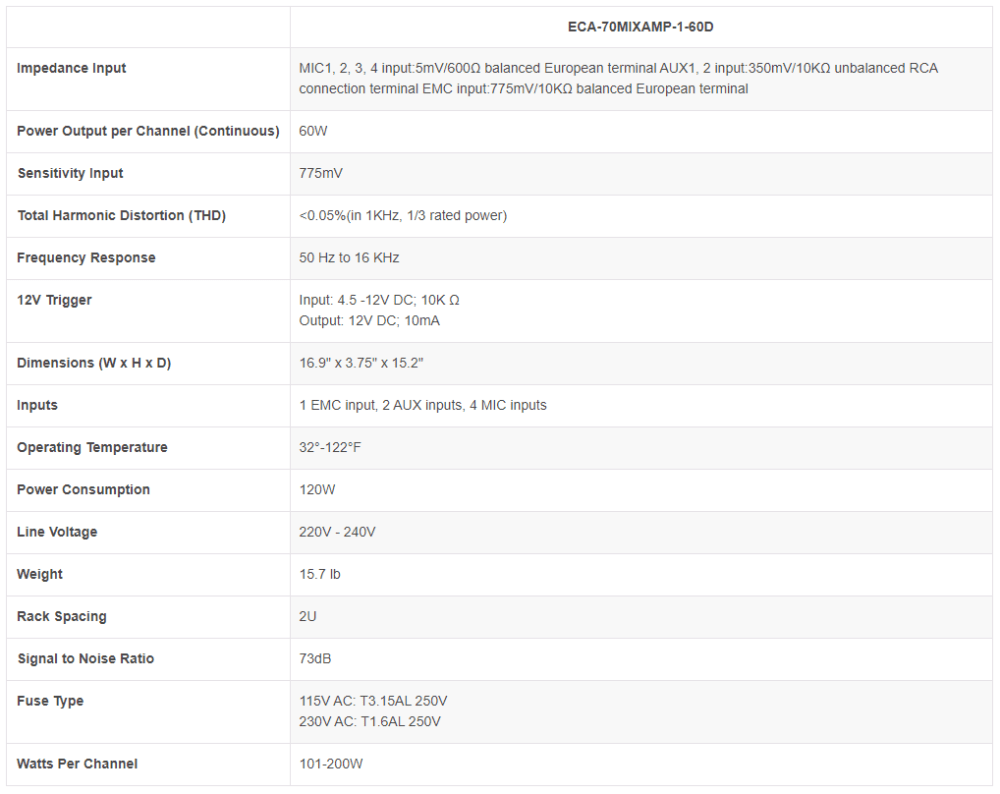Select the Operating Temperature label

click(92, 448)
